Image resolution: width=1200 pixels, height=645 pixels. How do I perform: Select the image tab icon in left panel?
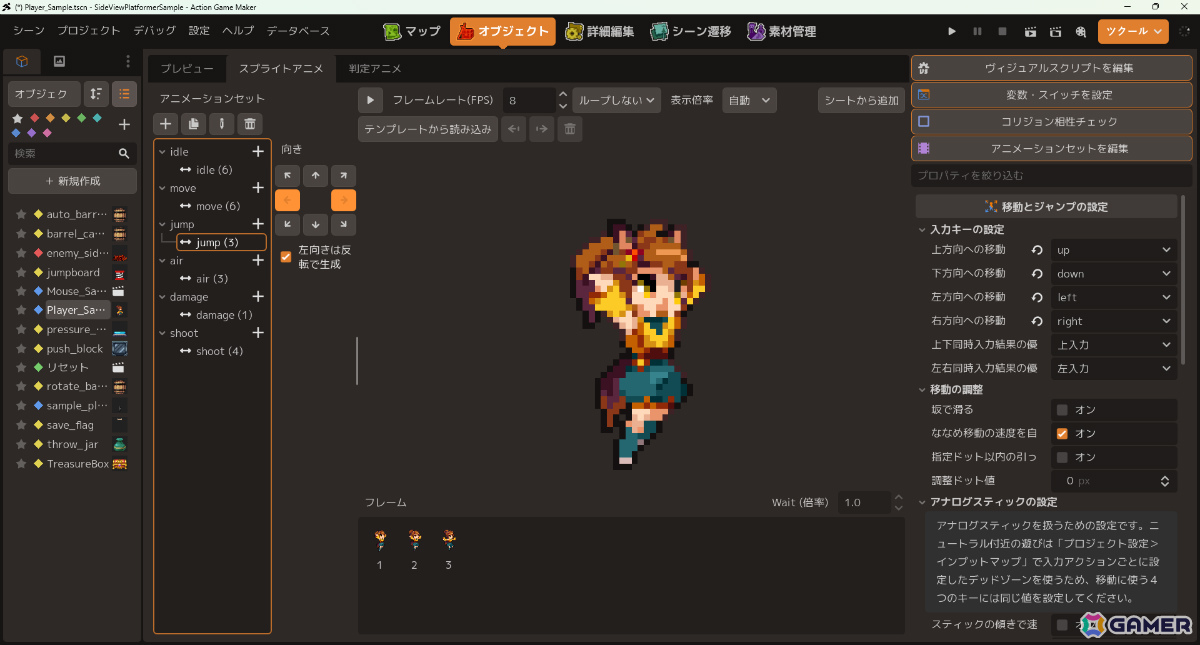(59, 62)
